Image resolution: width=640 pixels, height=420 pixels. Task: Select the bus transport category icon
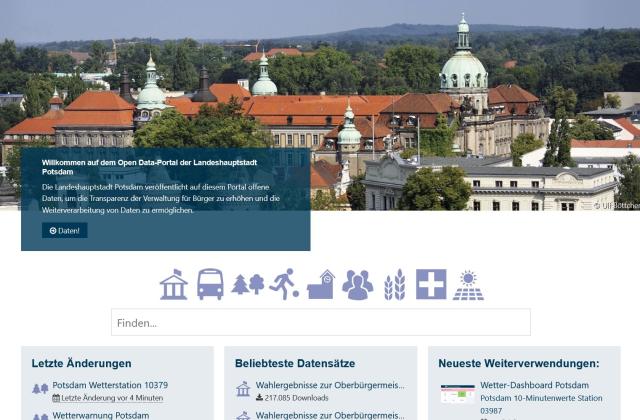(210, 284)
